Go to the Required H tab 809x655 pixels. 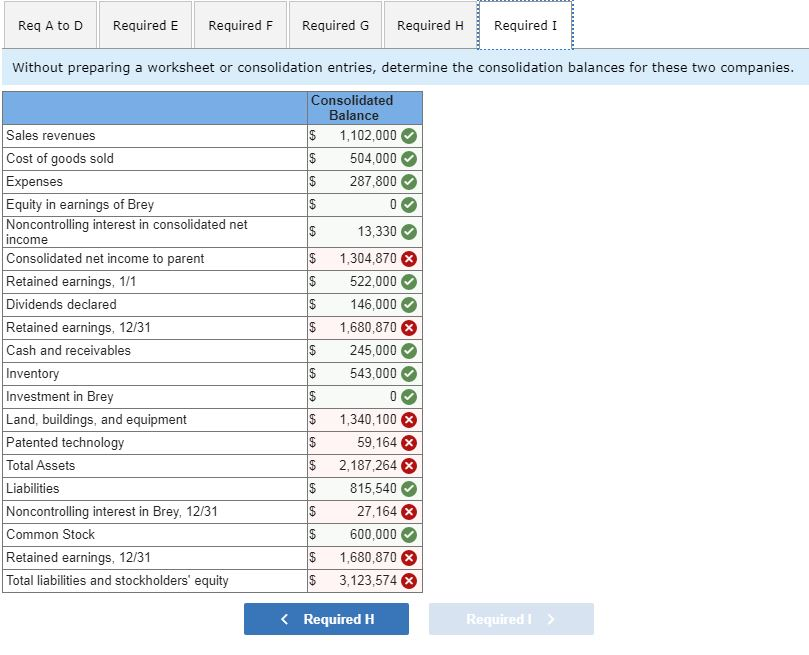point(430,25)
